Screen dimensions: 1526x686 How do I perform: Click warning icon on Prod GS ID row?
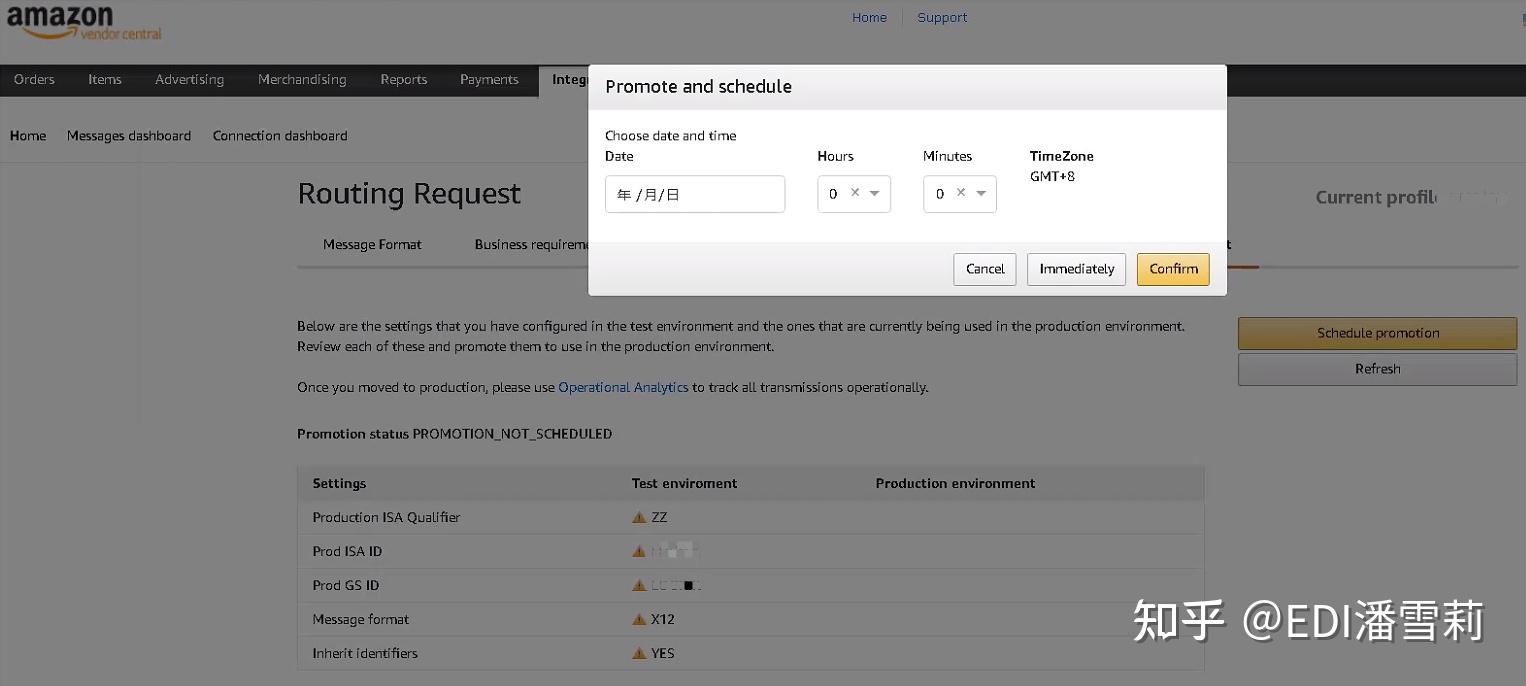point(640,584)
